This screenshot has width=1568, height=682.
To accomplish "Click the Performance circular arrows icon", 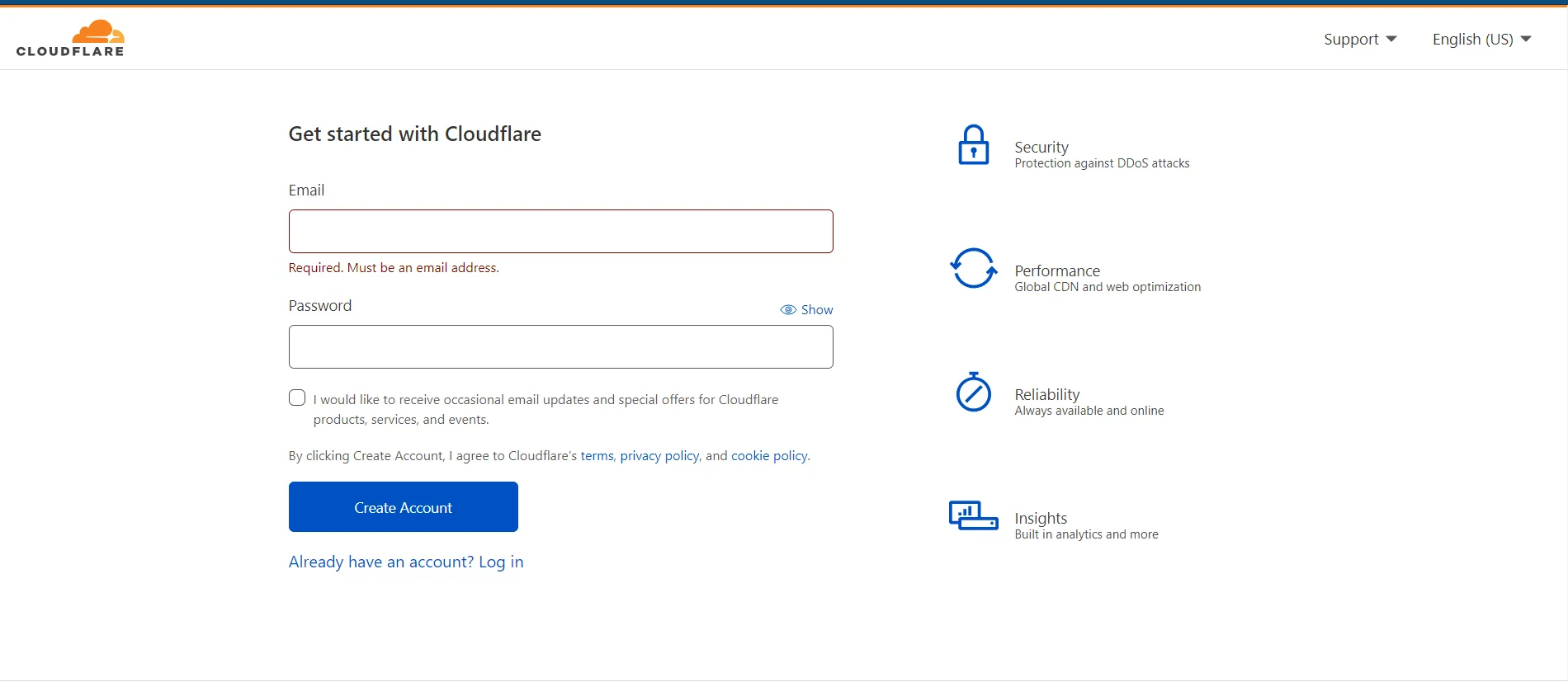I will [x=973, y=268].
